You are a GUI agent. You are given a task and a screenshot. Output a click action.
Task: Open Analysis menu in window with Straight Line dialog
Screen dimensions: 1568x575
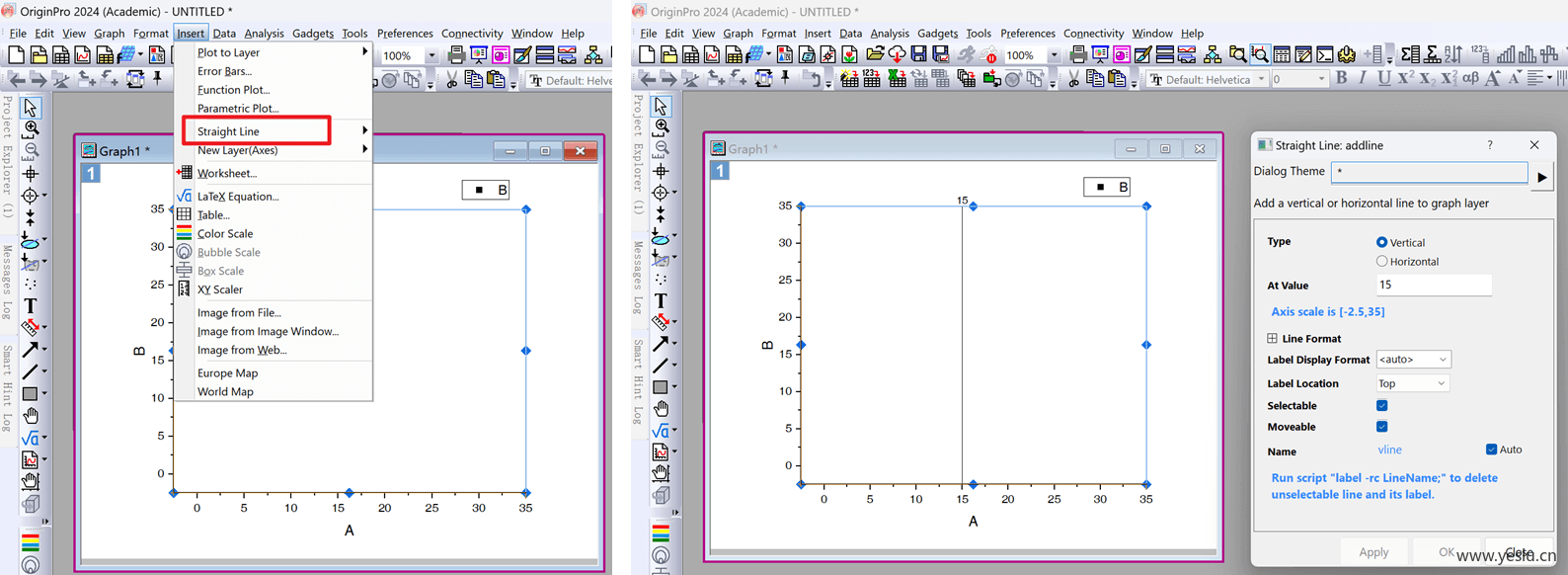pos(890,33)
